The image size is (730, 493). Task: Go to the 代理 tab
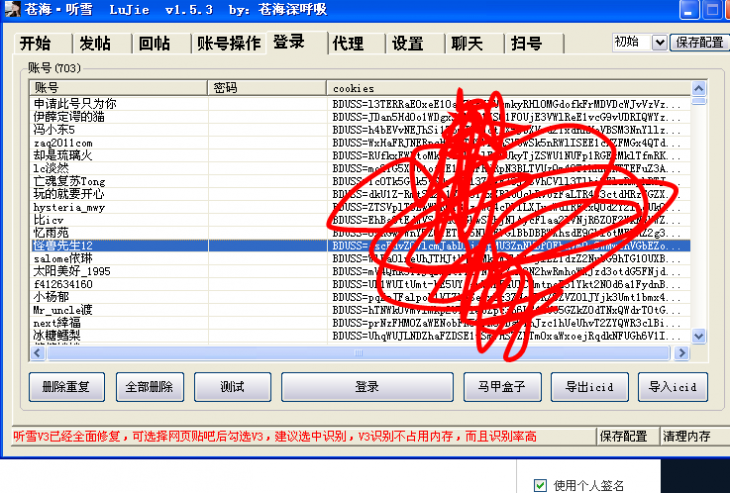coord(348,44)
